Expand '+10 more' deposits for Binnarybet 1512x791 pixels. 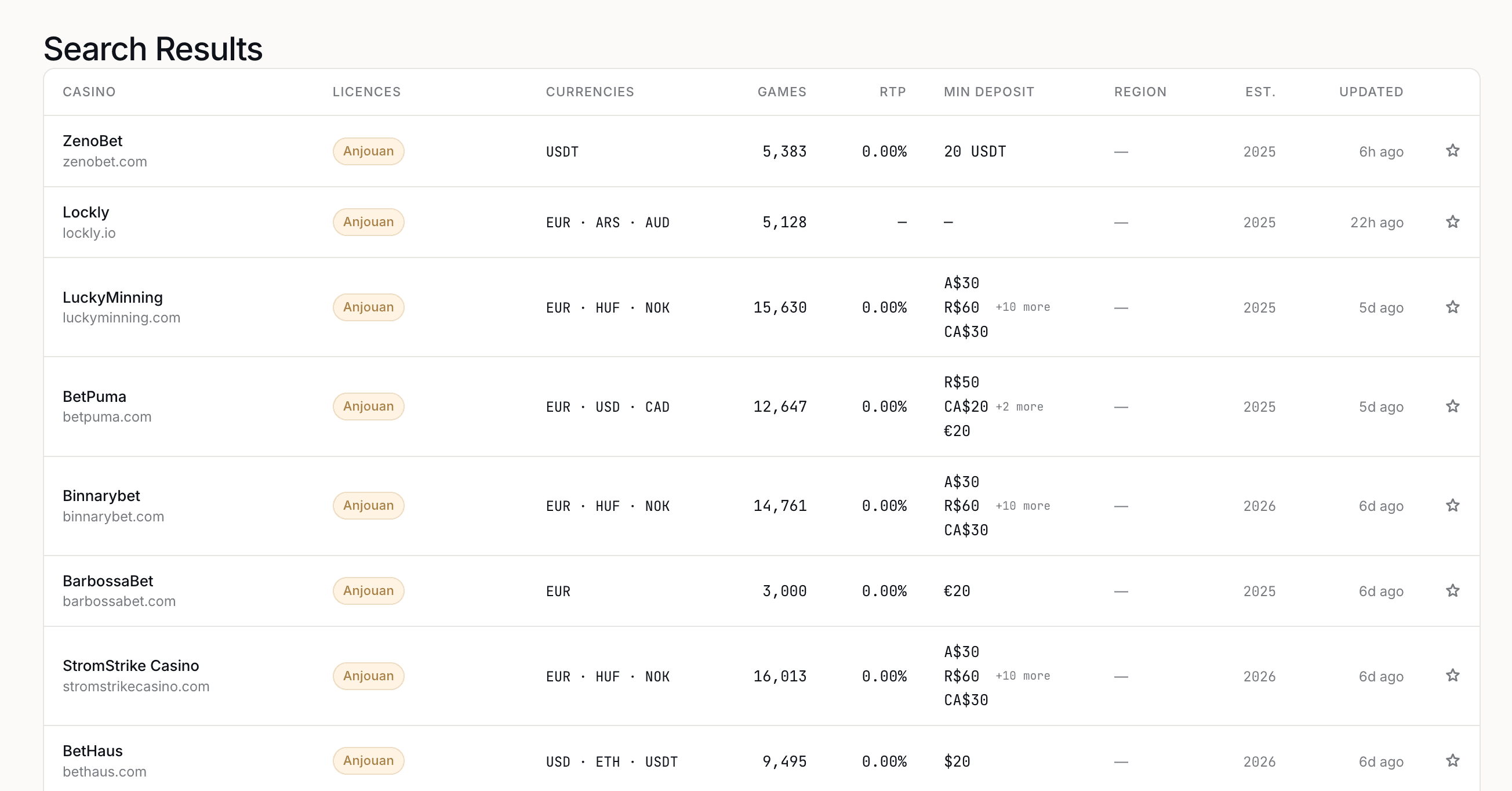point(1023,506)
